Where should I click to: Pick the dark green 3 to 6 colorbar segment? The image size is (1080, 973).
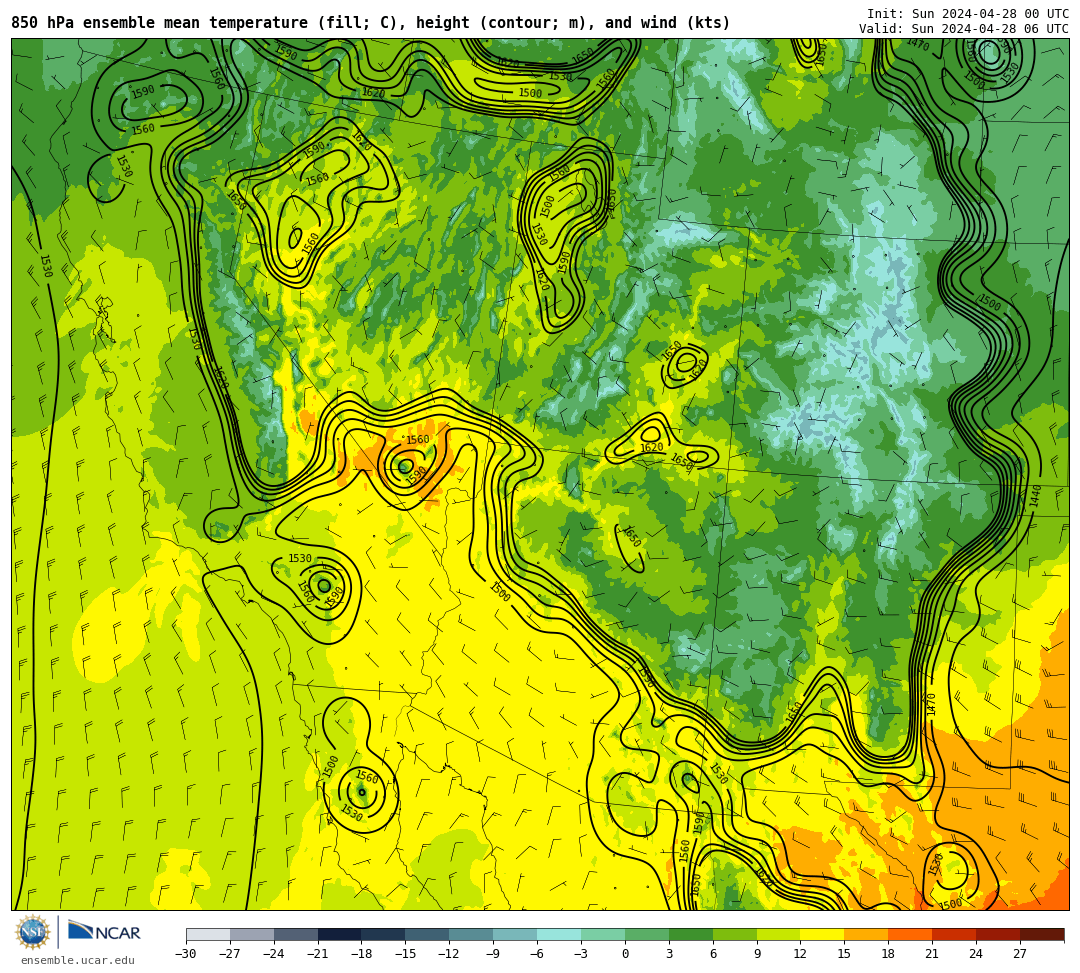pyautogui.click(x=691, y=934)
